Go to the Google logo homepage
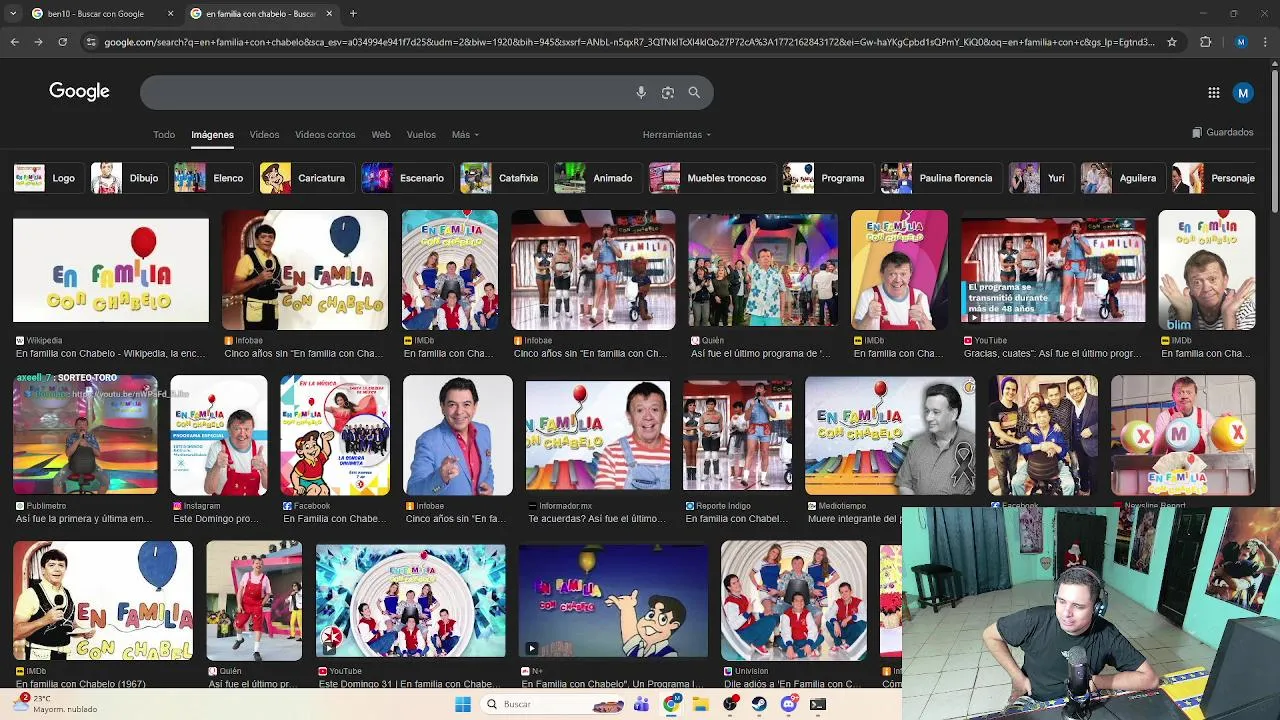This screenshot has height=720, width=1280. pyautogui.click(x=79, y=92)
